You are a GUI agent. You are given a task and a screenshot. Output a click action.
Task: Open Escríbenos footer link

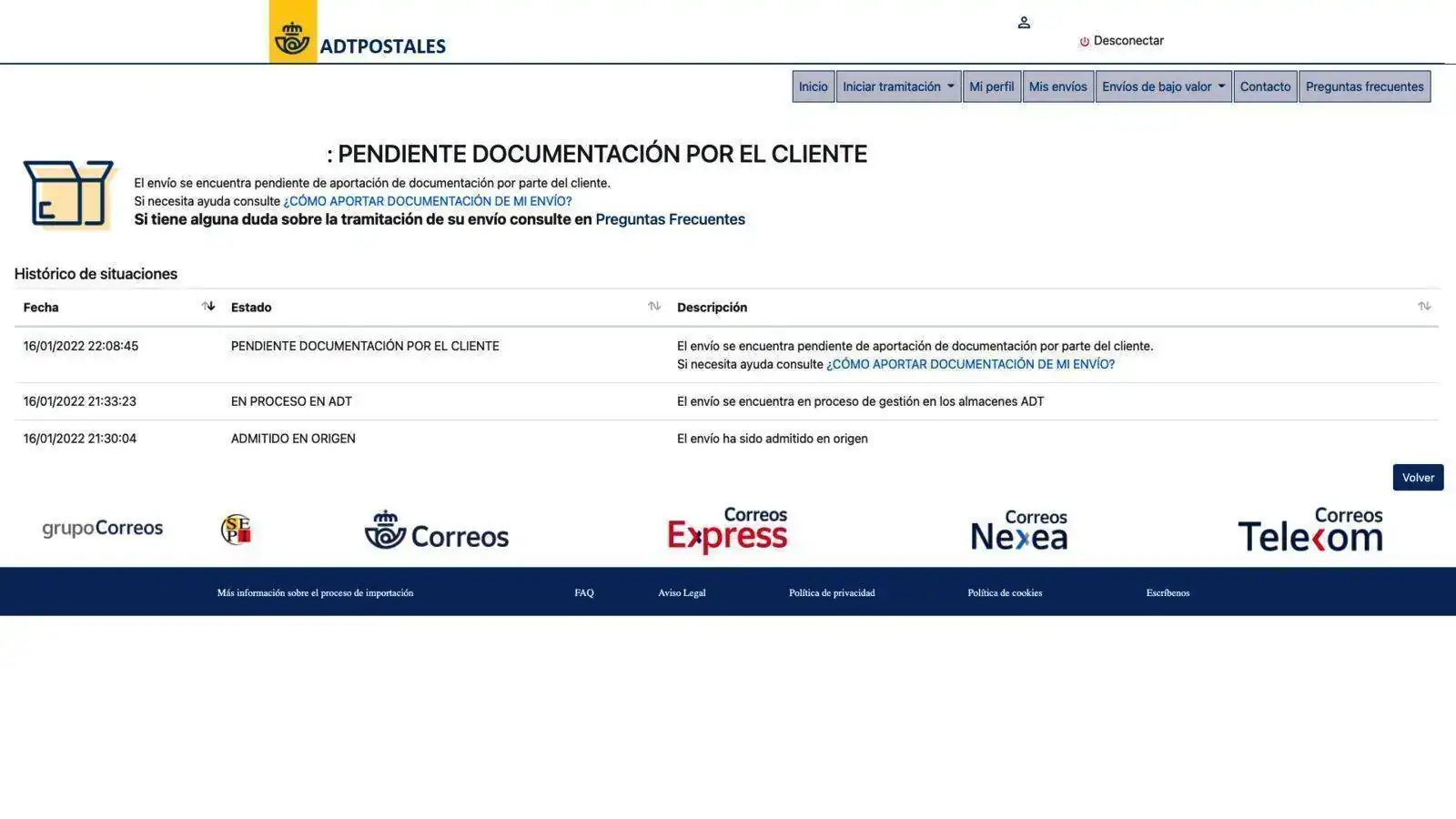(x=1168, y=592)
